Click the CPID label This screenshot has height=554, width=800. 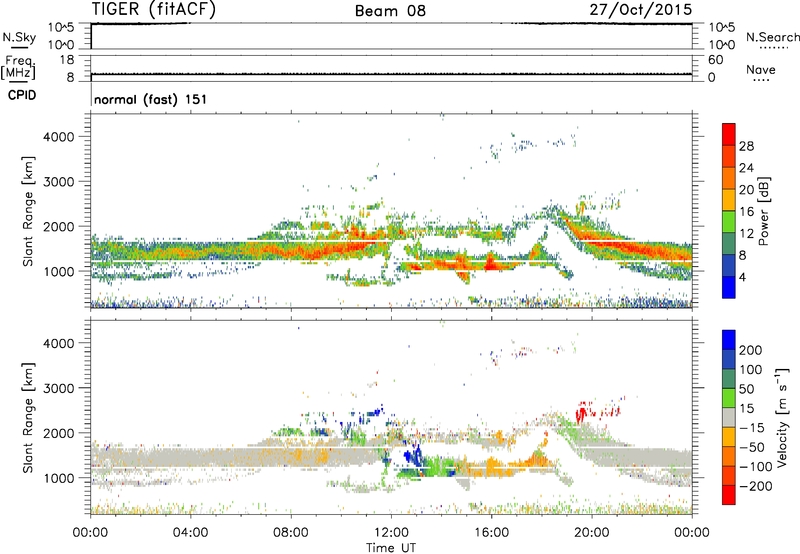(22, 95)
